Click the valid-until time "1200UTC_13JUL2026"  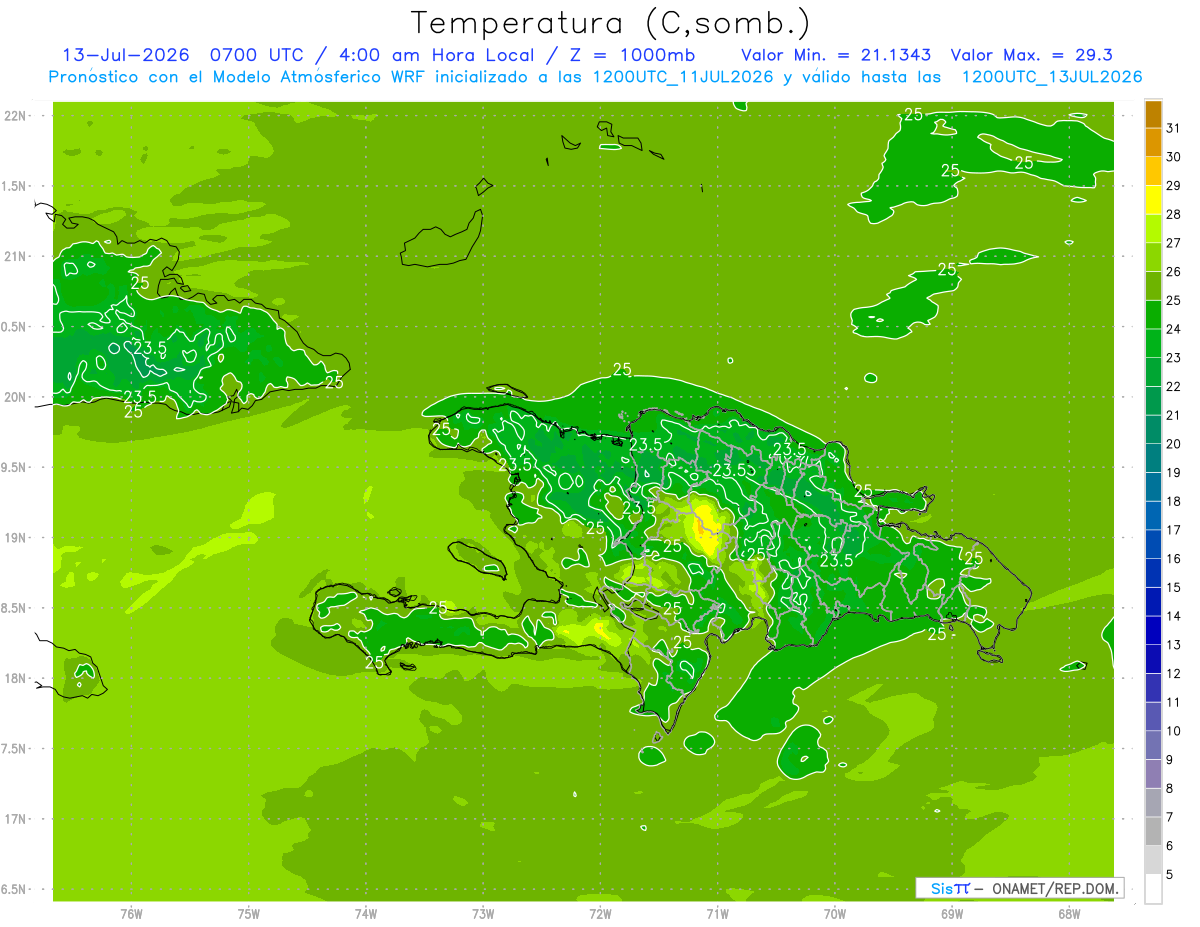tap(1051, 77)
